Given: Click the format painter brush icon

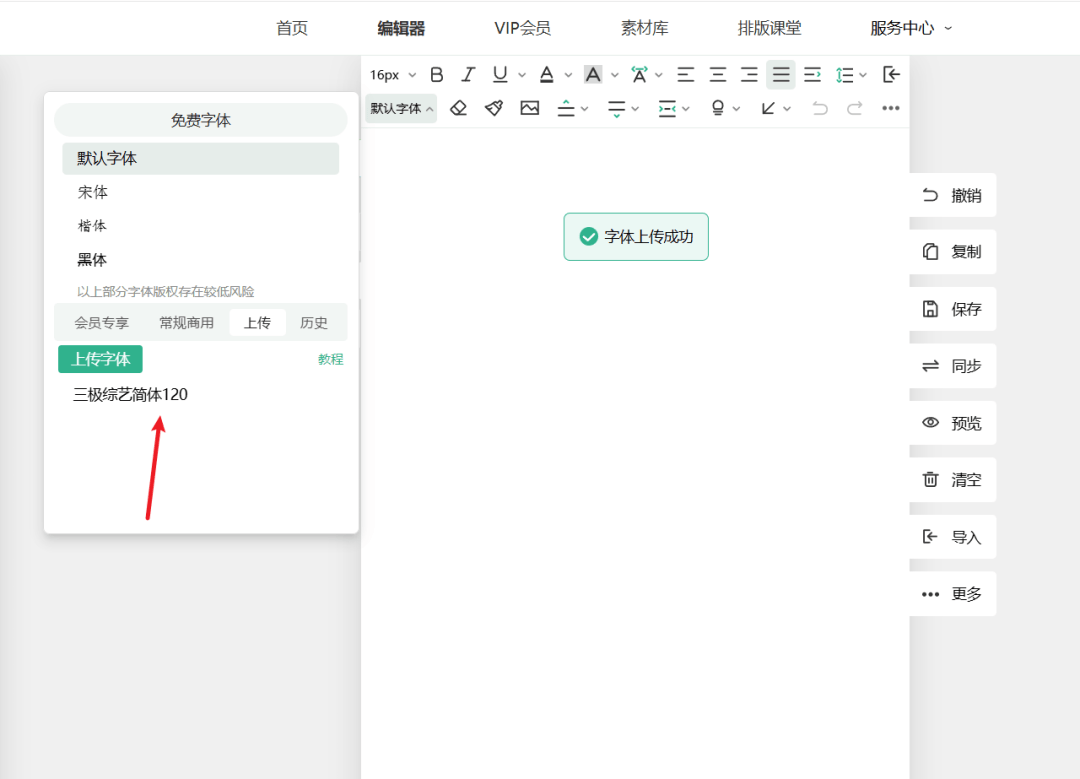Looking at the screenshot, I should pos(494,108).
